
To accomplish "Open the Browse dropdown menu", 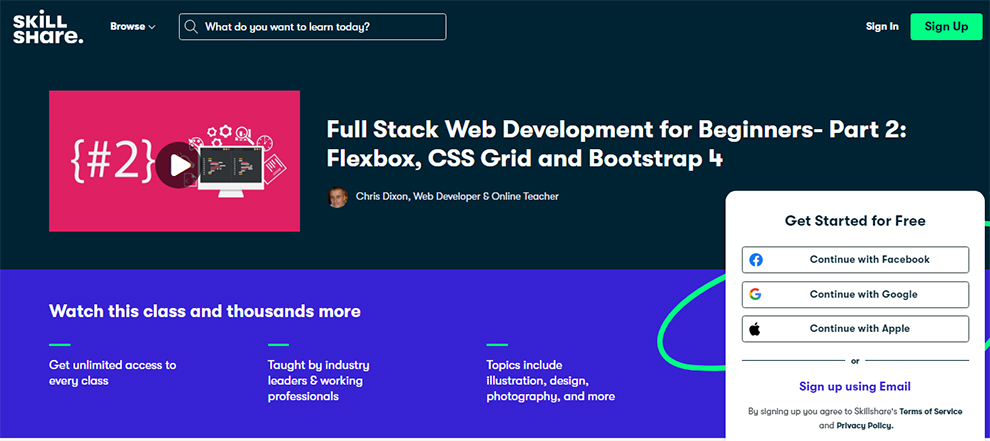I will 133,27.
